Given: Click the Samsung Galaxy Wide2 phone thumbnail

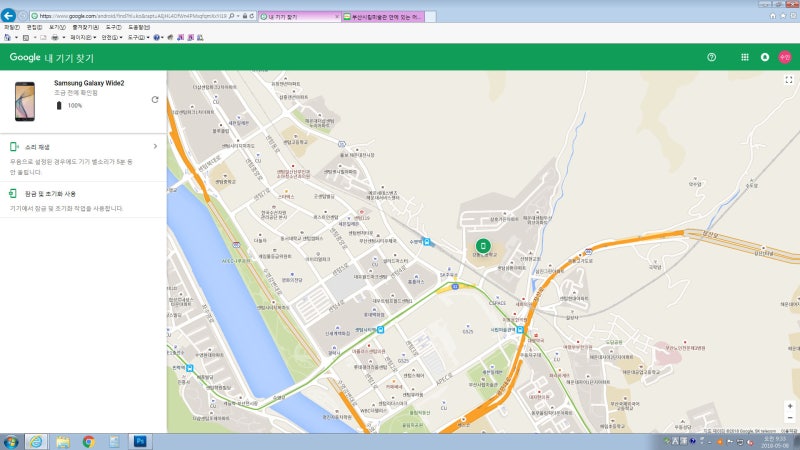Looking at the screenshot, I should 24,101.
